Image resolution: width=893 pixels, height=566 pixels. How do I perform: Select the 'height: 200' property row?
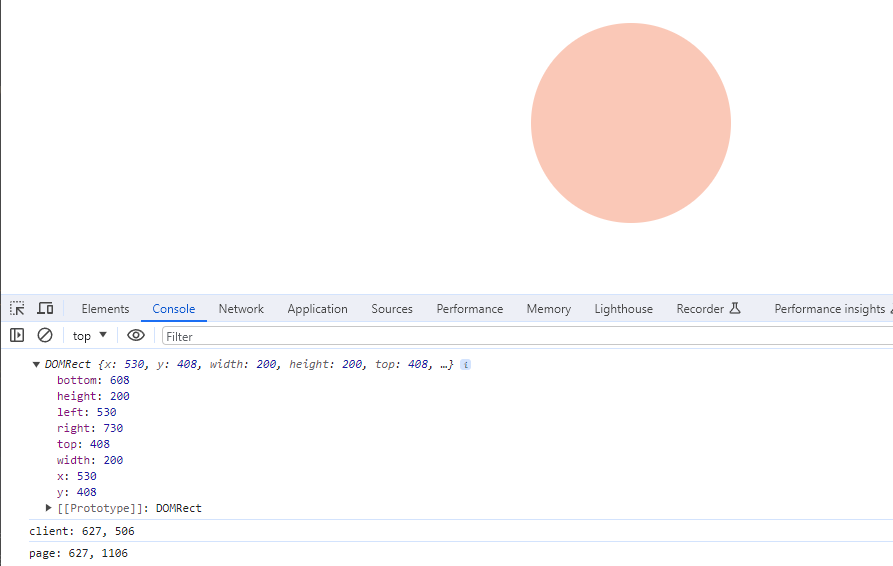pos(93,396)
